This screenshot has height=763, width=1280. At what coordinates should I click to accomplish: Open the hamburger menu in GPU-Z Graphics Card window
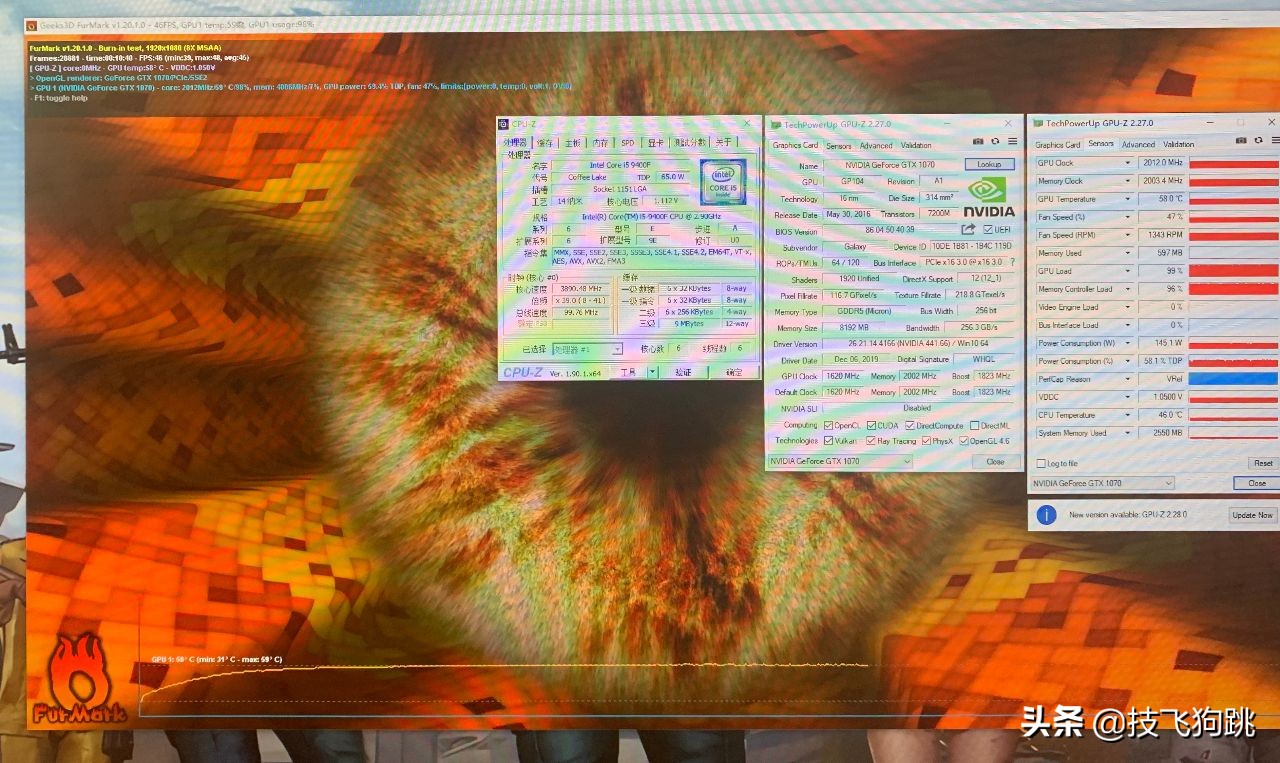[1012, 143]
